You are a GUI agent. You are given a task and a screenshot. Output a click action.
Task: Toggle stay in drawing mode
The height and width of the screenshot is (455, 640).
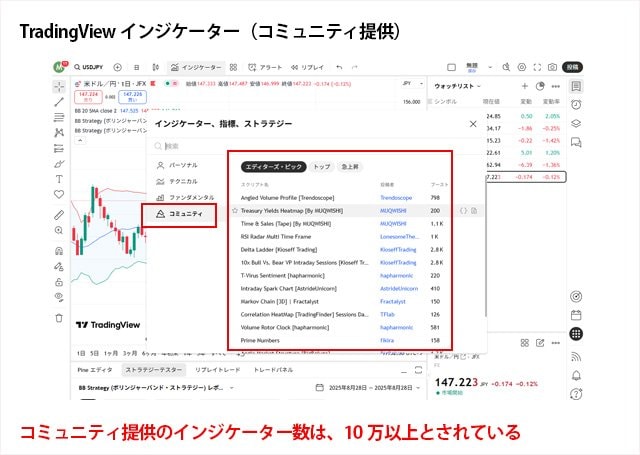(x=59, y=266)
